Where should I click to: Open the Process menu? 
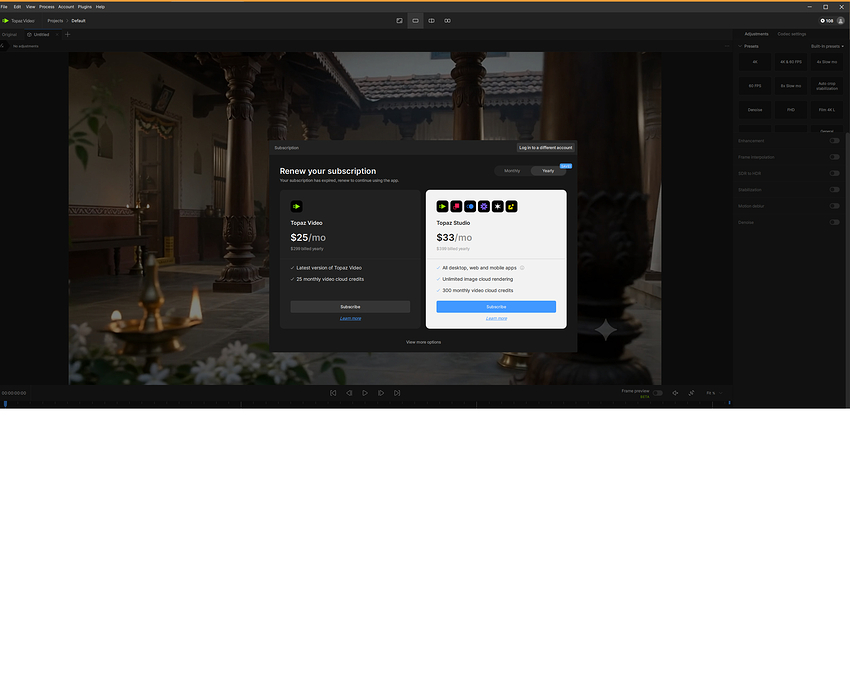[x=47, y=7]
